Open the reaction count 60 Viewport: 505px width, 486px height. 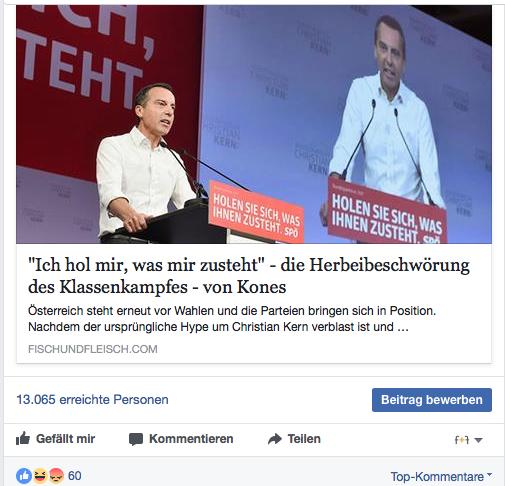pyautogui.click(x=75, y=476)
